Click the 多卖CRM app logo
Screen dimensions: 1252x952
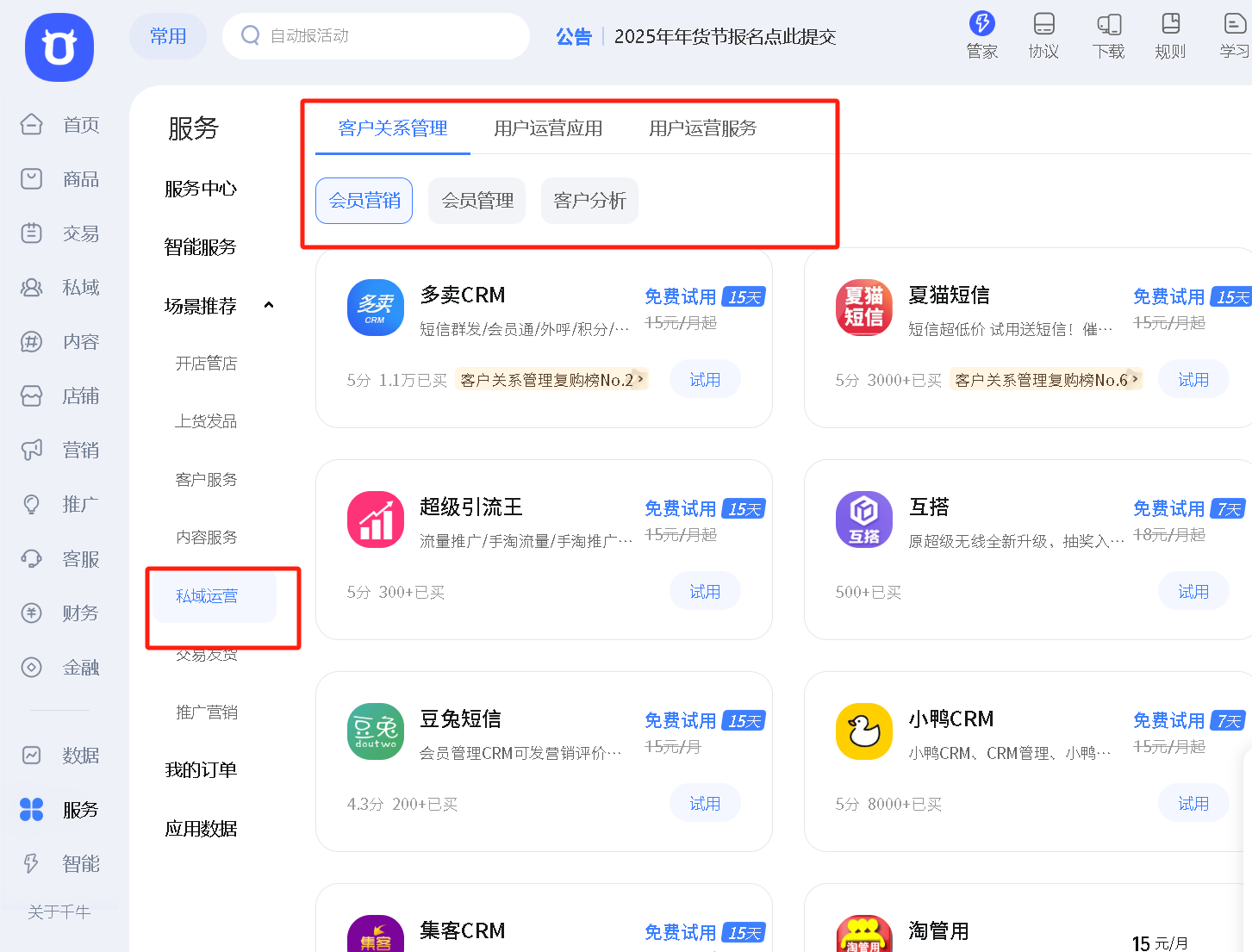click(x=376, y=308)
